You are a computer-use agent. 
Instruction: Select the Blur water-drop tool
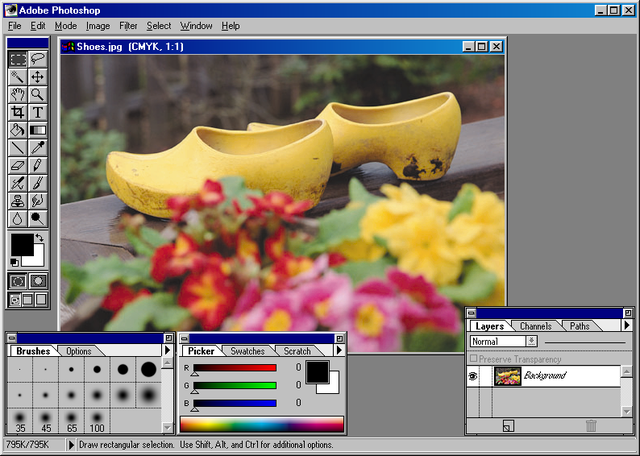coord(18,218)
